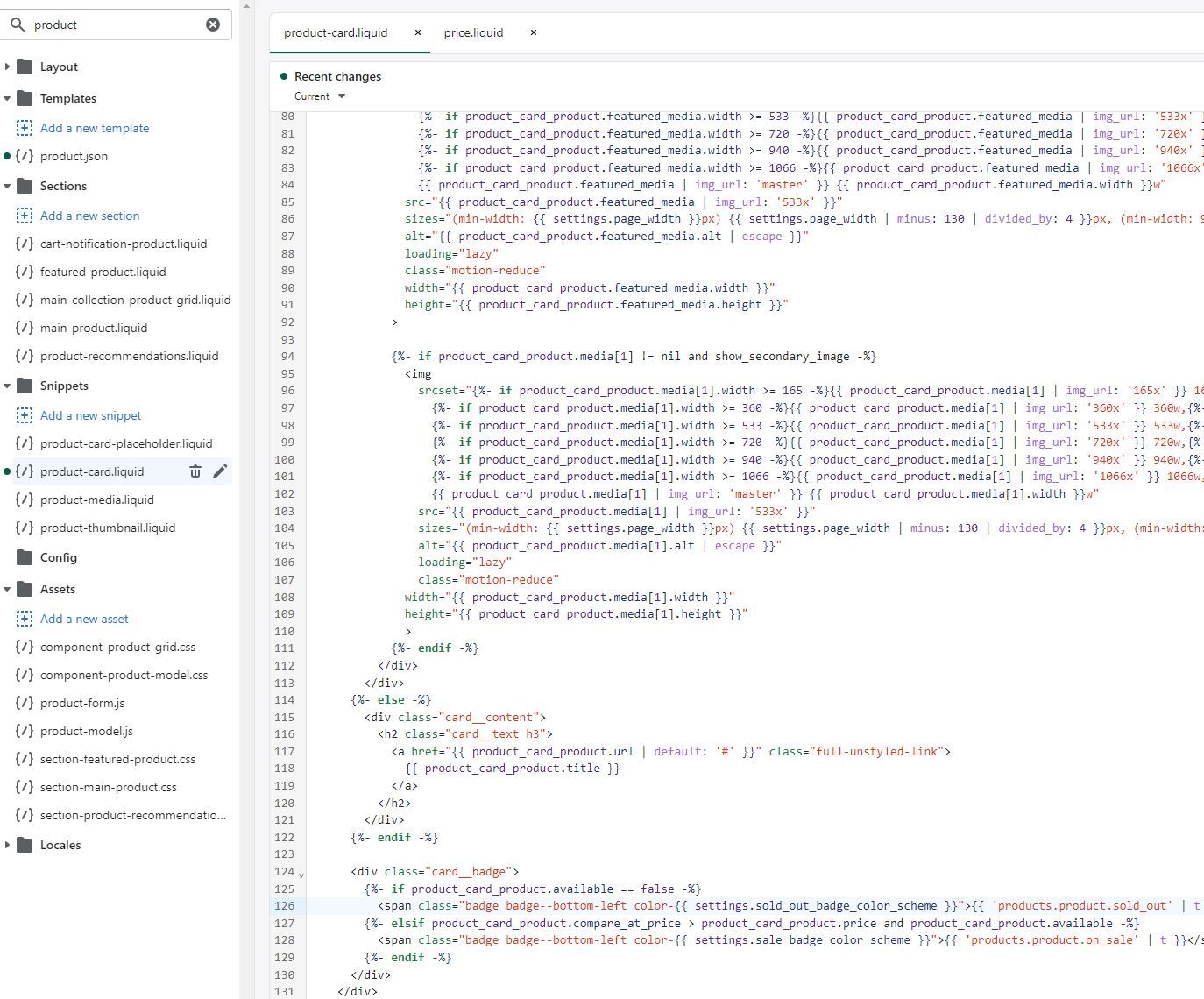Image resolution: width=1204 pixels, height=999 pixels.
Task: Expand the Layout folder
Action: coord(8,67)
